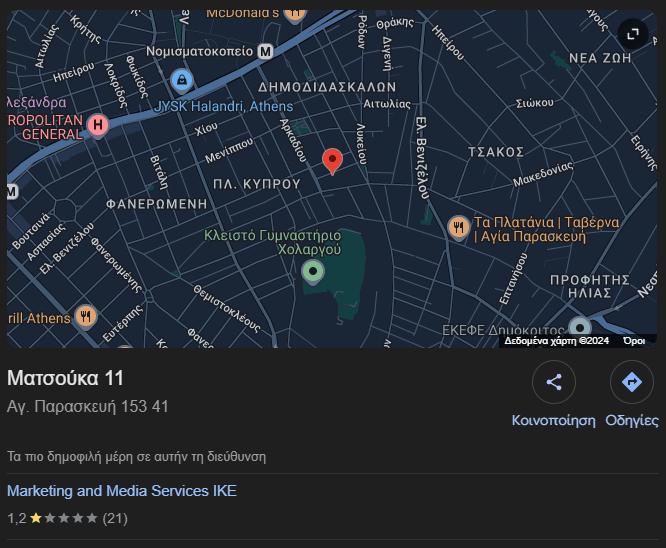Select the ΠΛ. ΚΥΠΡΟΥ area label
Image resolution: width=666 pixels, height=548 pixels.
tap(257, 184)
